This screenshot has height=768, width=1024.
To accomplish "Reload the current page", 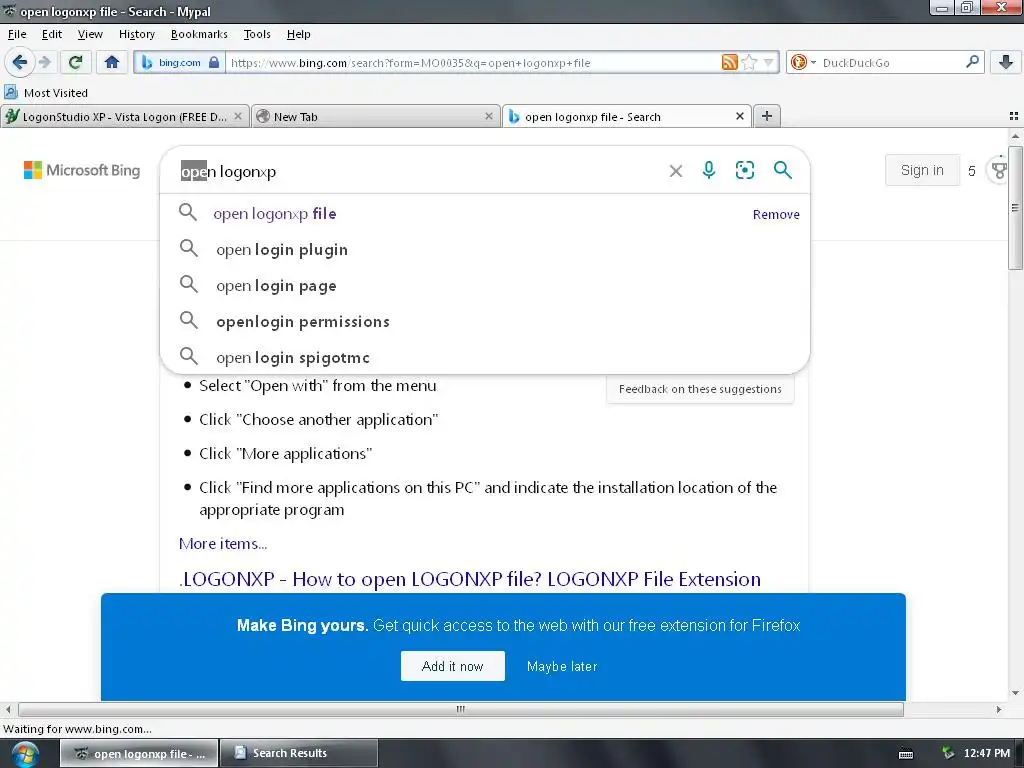I will (75, 63).
